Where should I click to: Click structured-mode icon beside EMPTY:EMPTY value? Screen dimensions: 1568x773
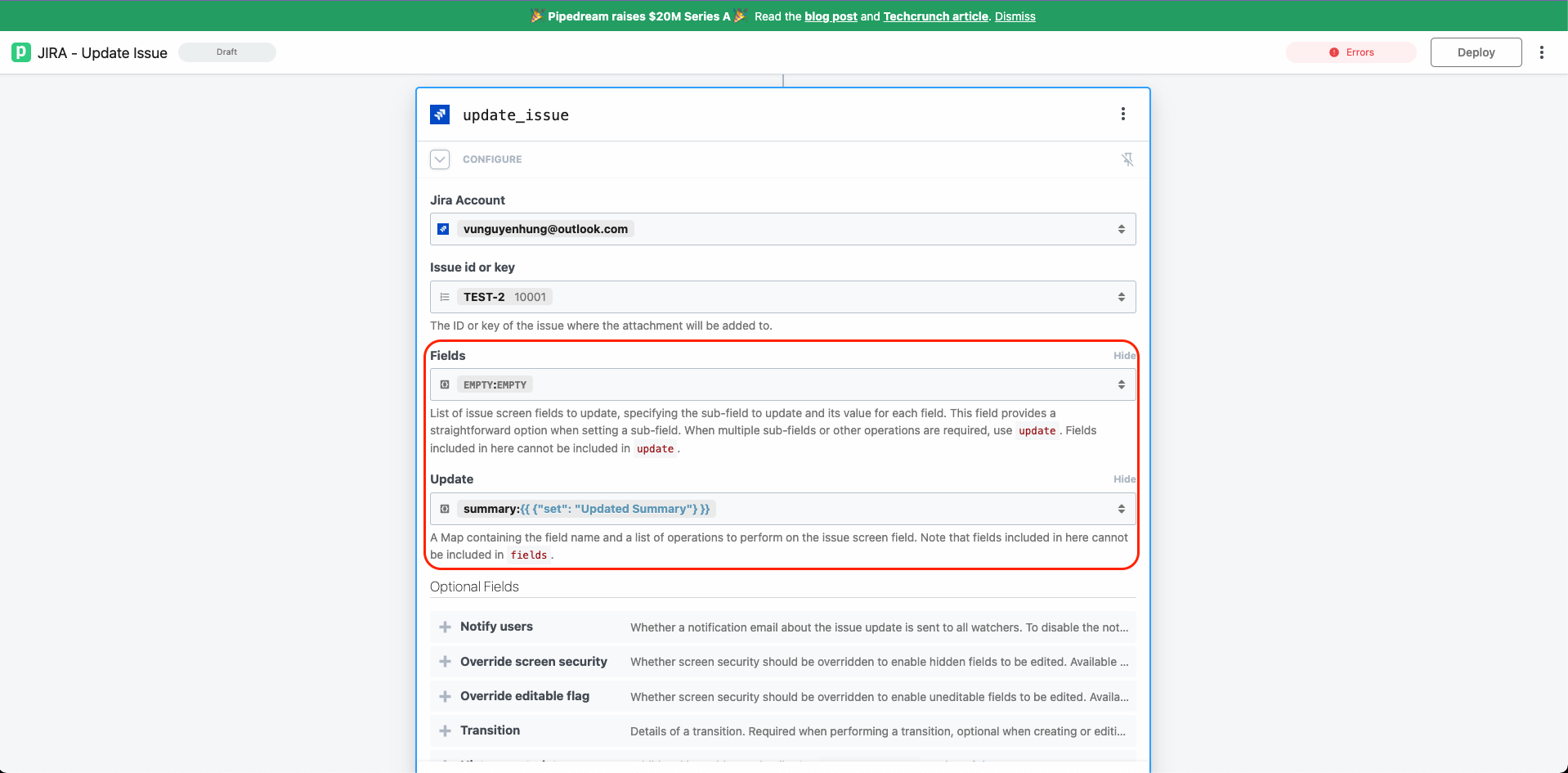(x=445, y=384)
